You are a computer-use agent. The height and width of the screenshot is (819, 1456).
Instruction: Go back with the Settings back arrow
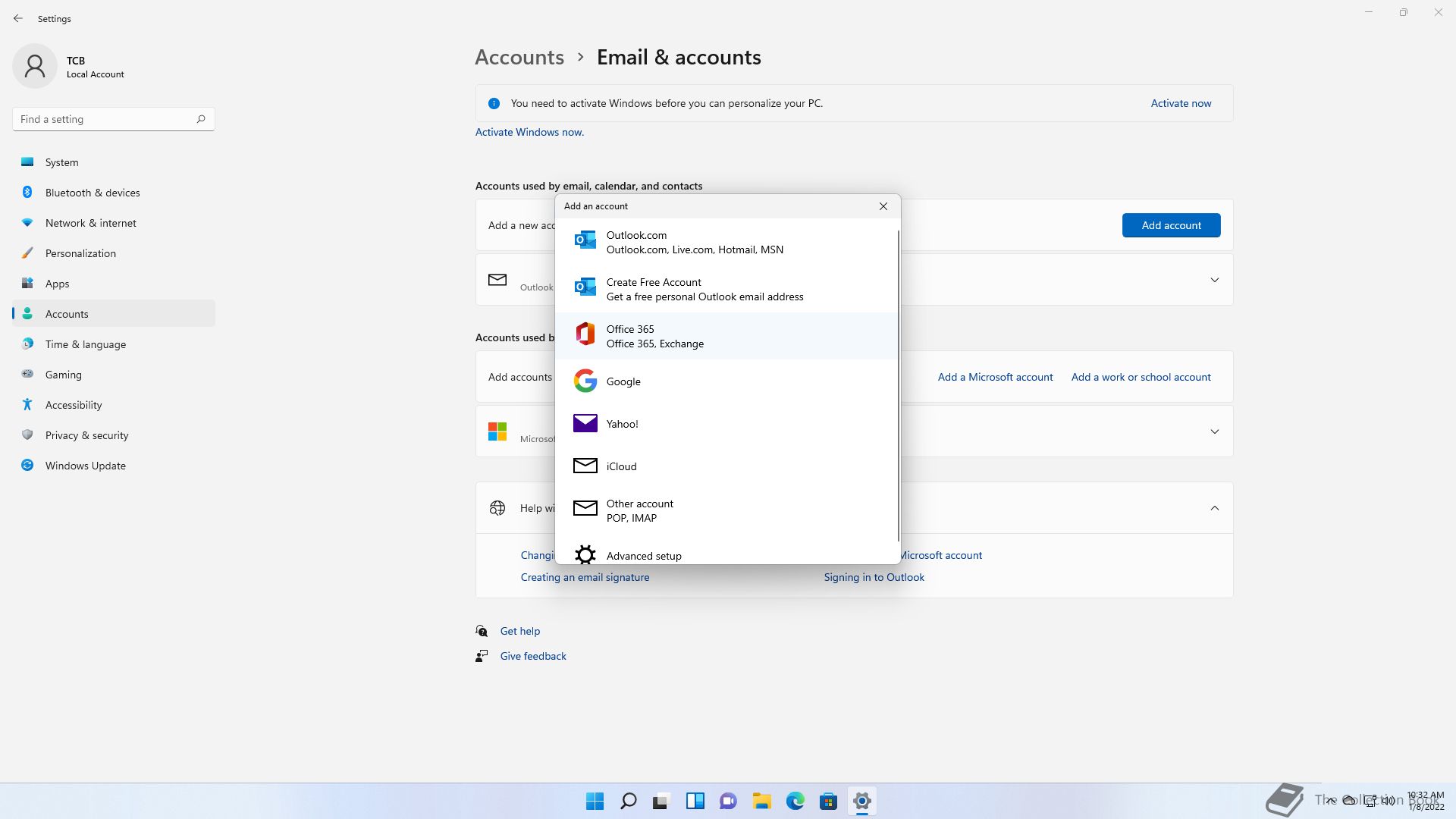pos(18,18)
